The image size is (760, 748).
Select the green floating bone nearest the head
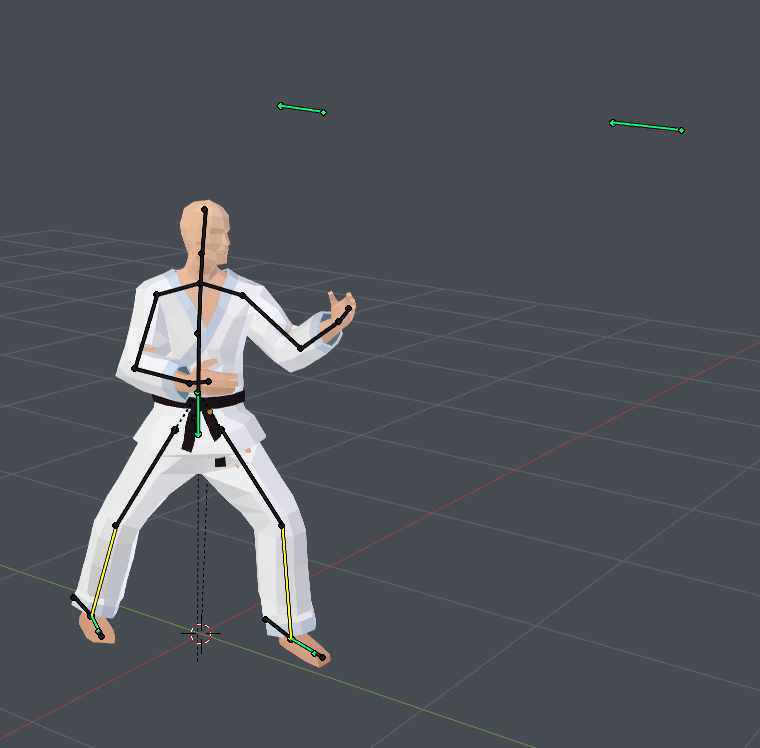301,109
